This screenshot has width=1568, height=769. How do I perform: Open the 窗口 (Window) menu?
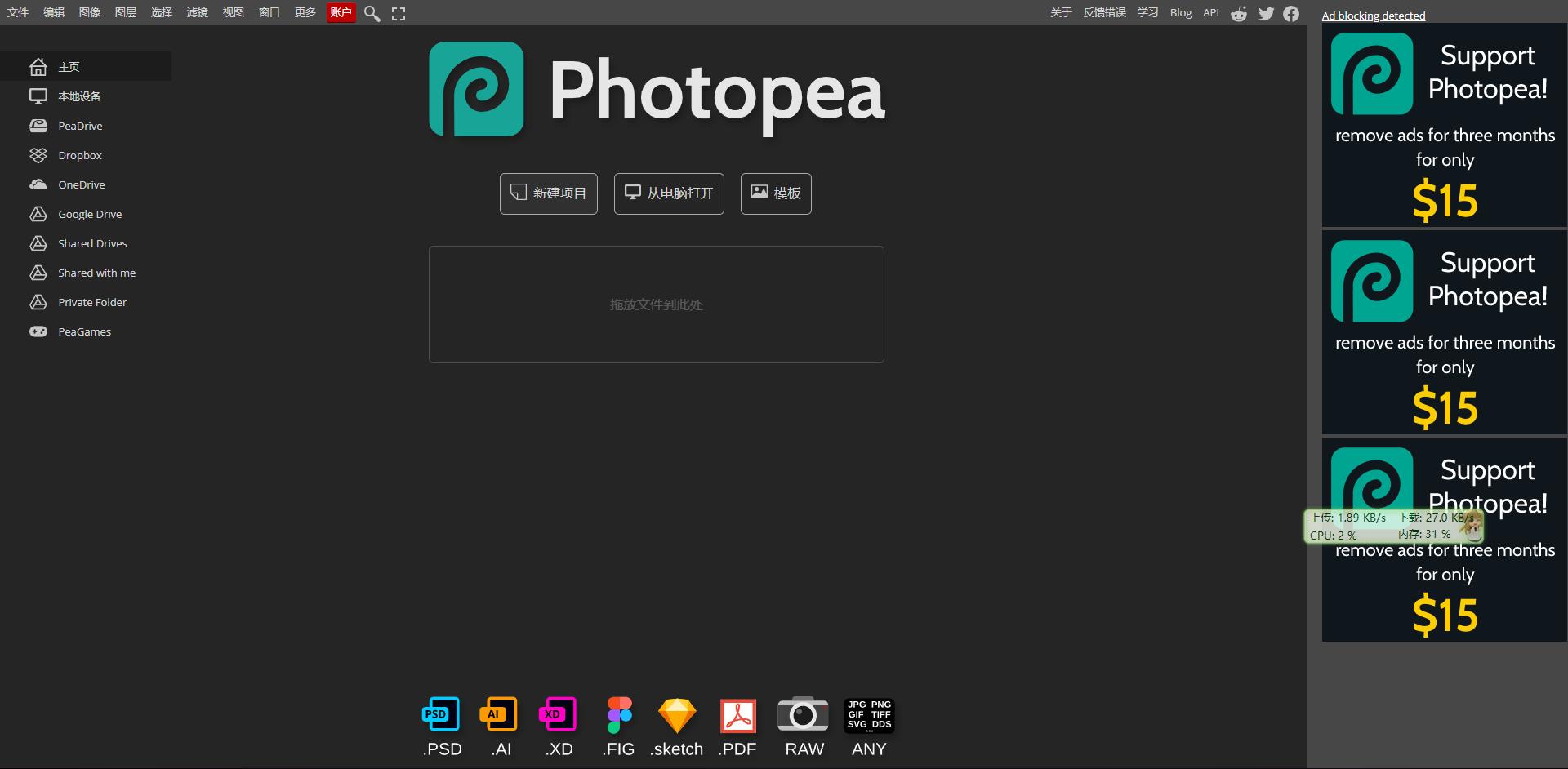click(269, 12)
